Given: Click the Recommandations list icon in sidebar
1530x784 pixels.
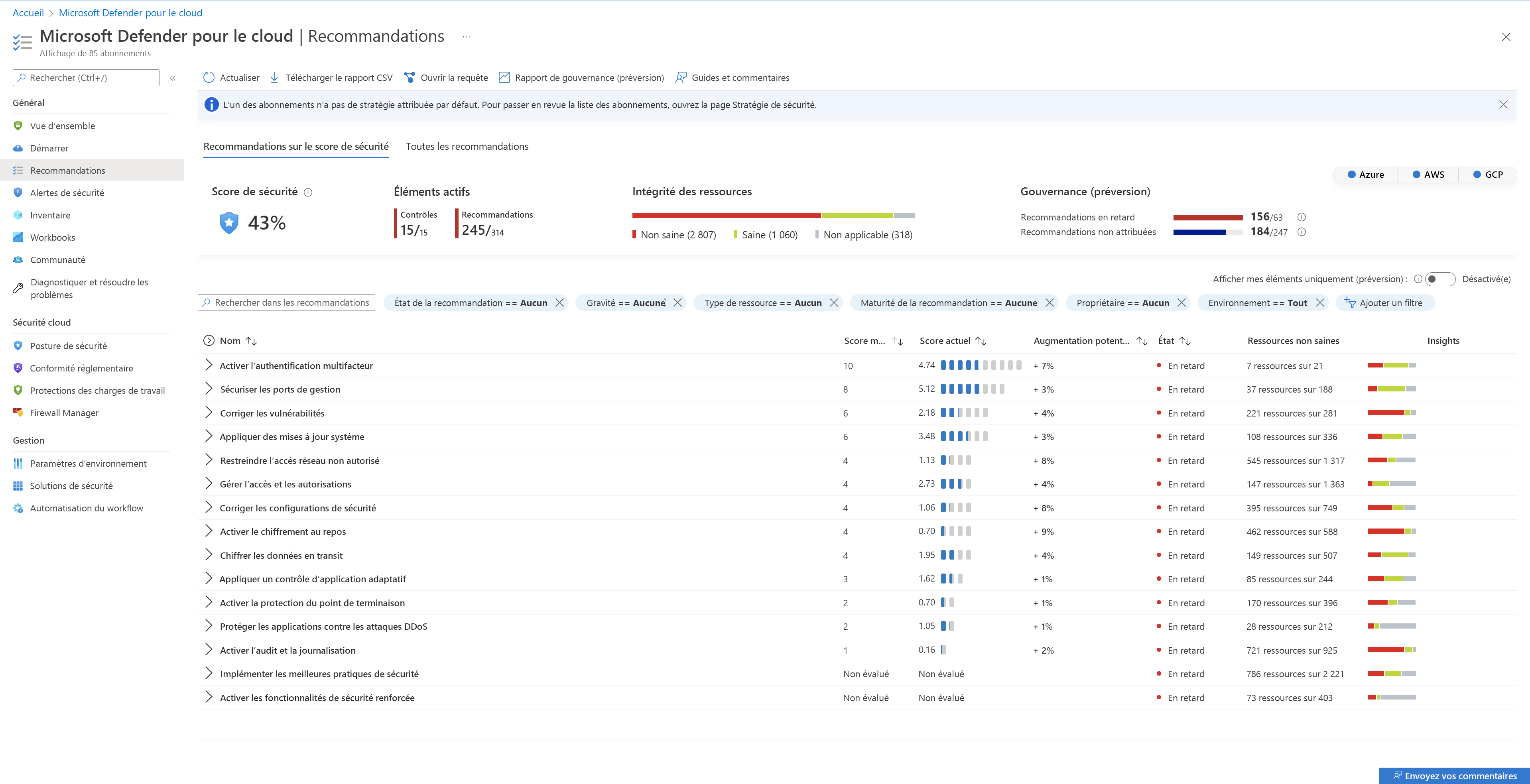Looking at the screenshot, I should [x=18, y=170].
